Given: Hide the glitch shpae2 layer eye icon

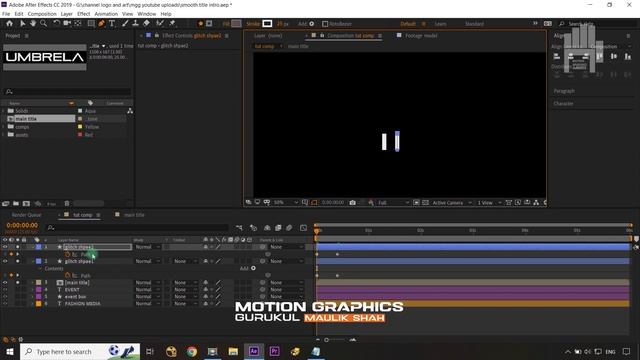Looking at the screenshot, I should [x=5, y=247].
